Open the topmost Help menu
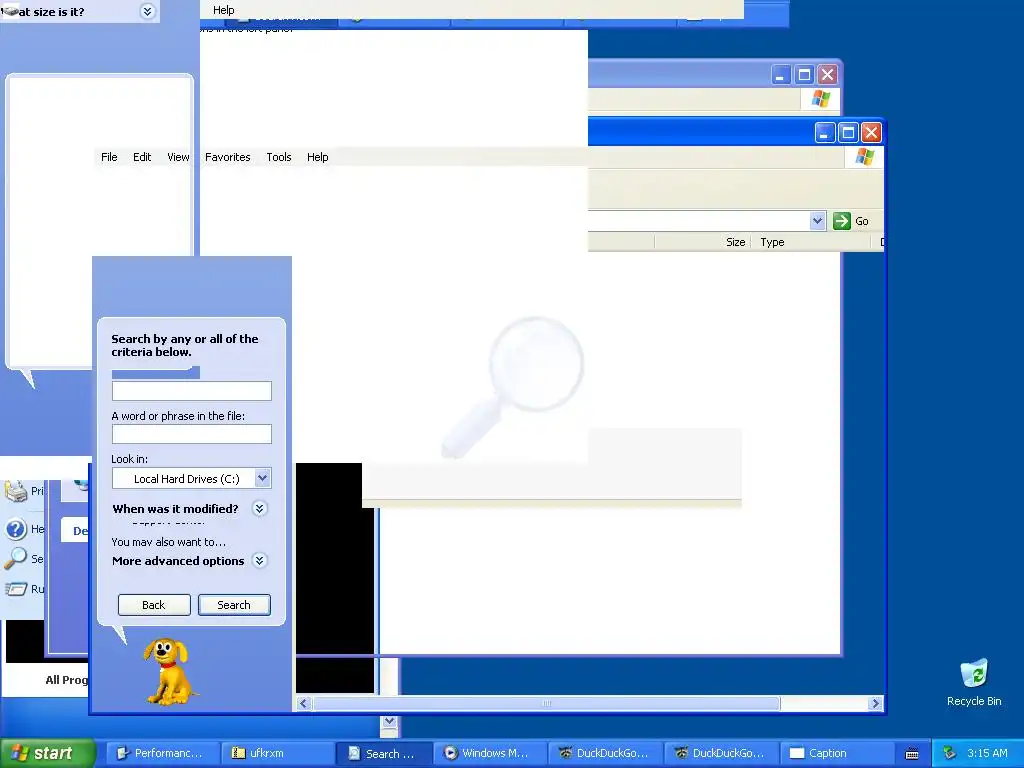 223,10
